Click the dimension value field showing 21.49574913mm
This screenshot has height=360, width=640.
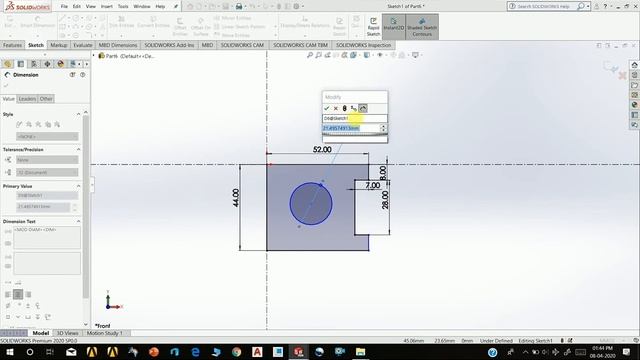(351, 128)
